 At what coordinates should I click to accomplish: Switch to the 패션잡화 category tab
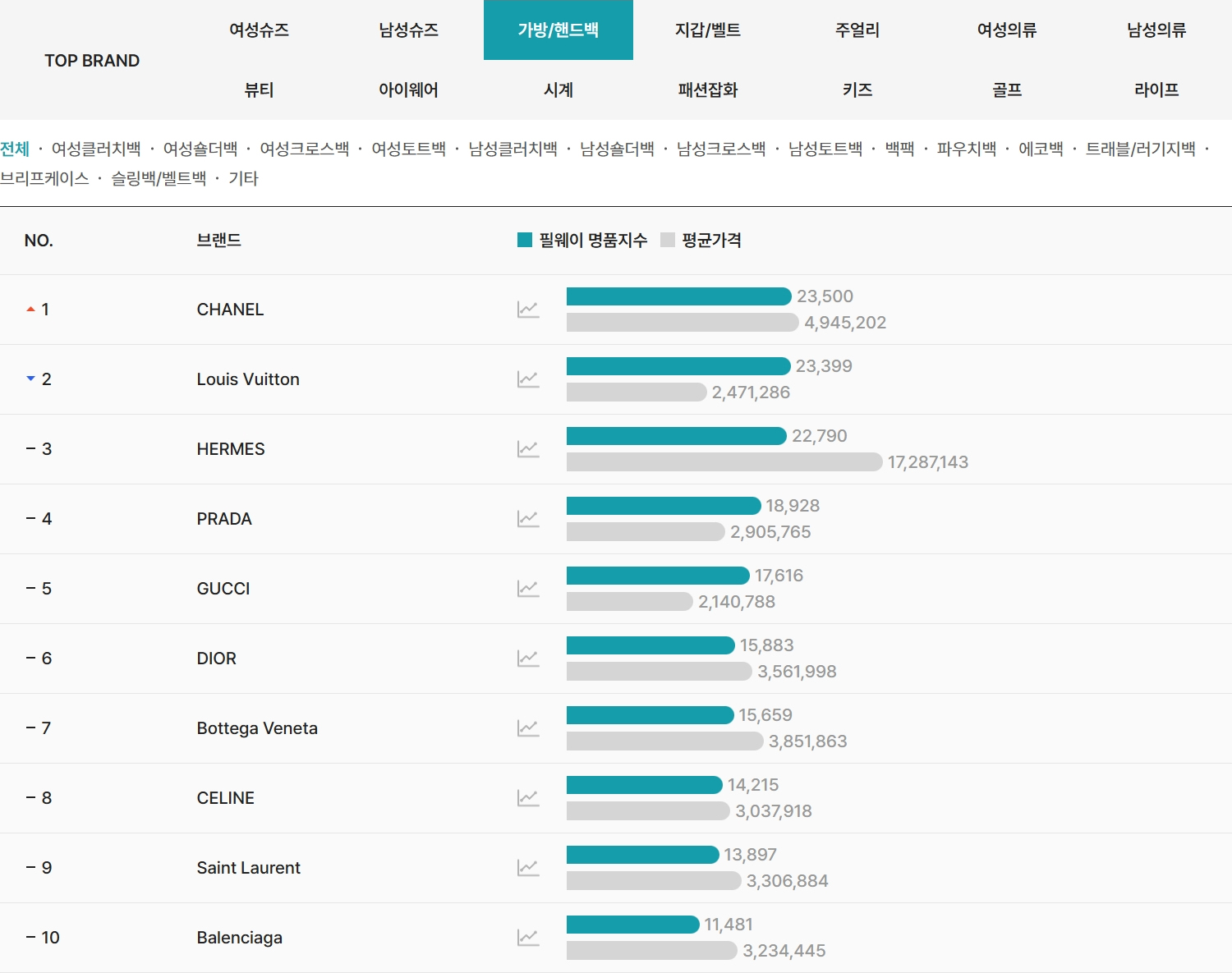pyautogui.click(x=708, y=90)
